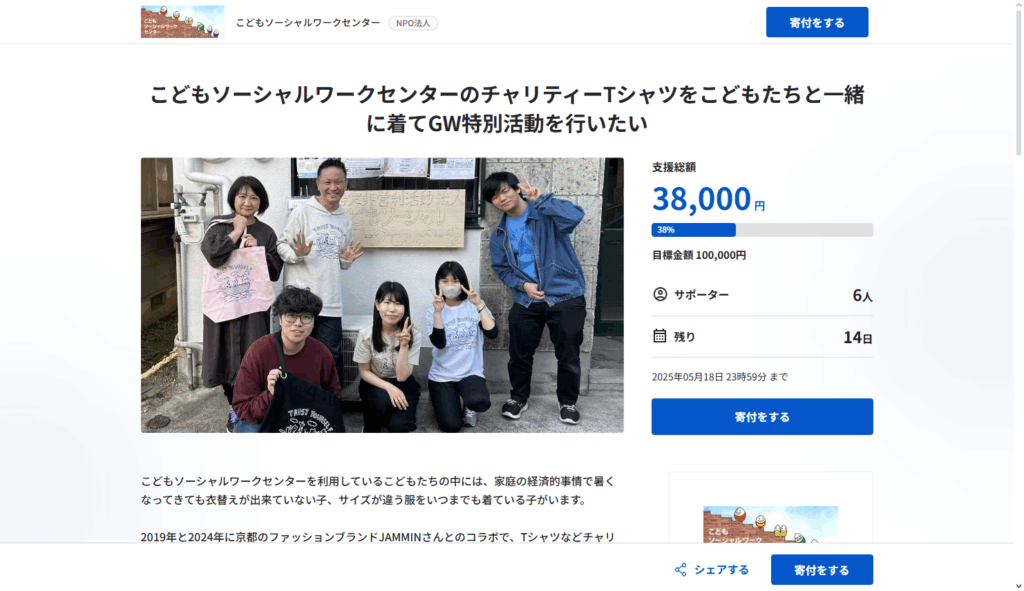Open the こどもソーシャルワークセンター header link
Viewport: 1024px width, 591px height.
pos(308,23)
